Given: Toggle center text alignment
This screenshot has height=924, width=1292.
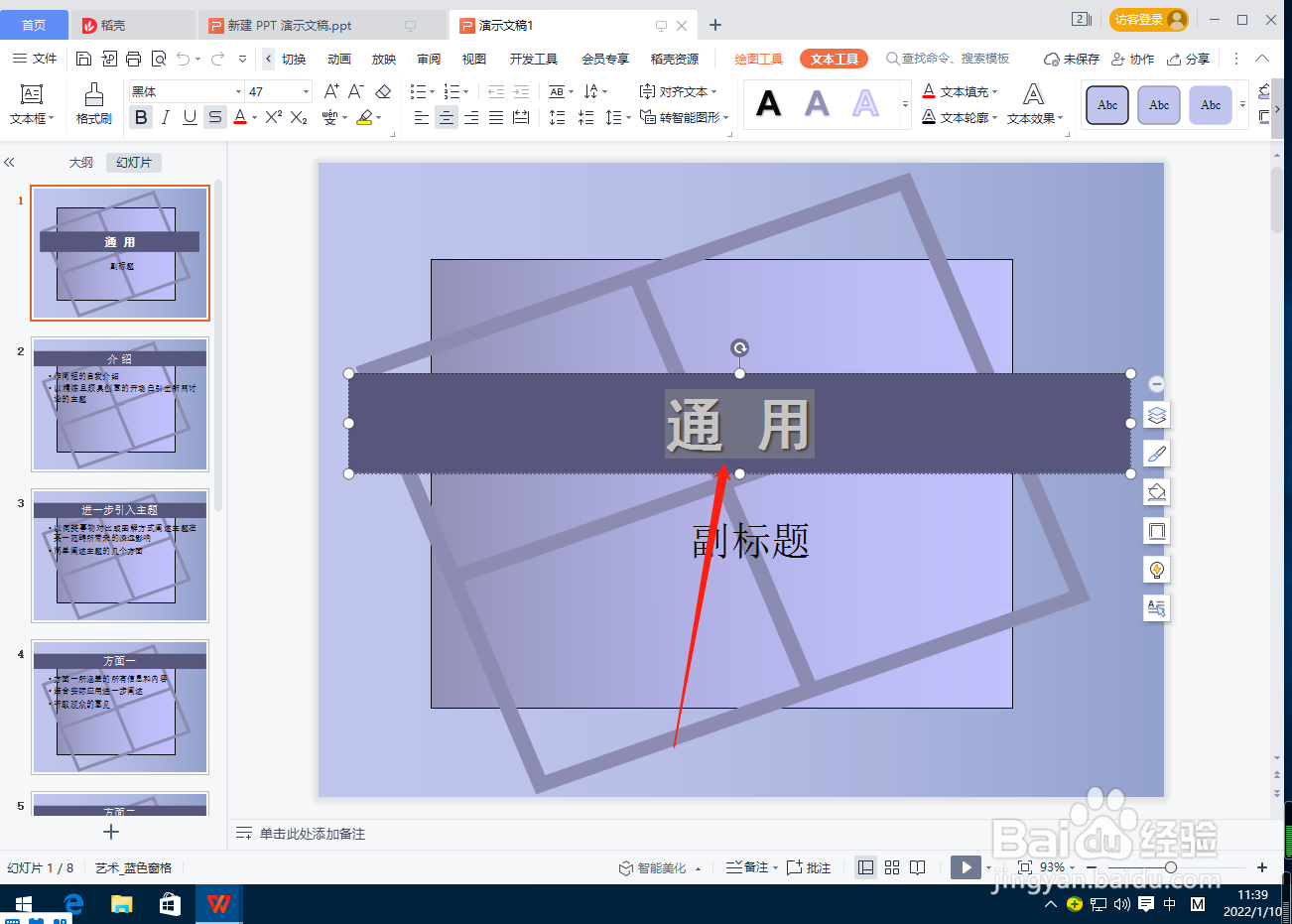Looking at the screenshot, I should tap(447, 117).
